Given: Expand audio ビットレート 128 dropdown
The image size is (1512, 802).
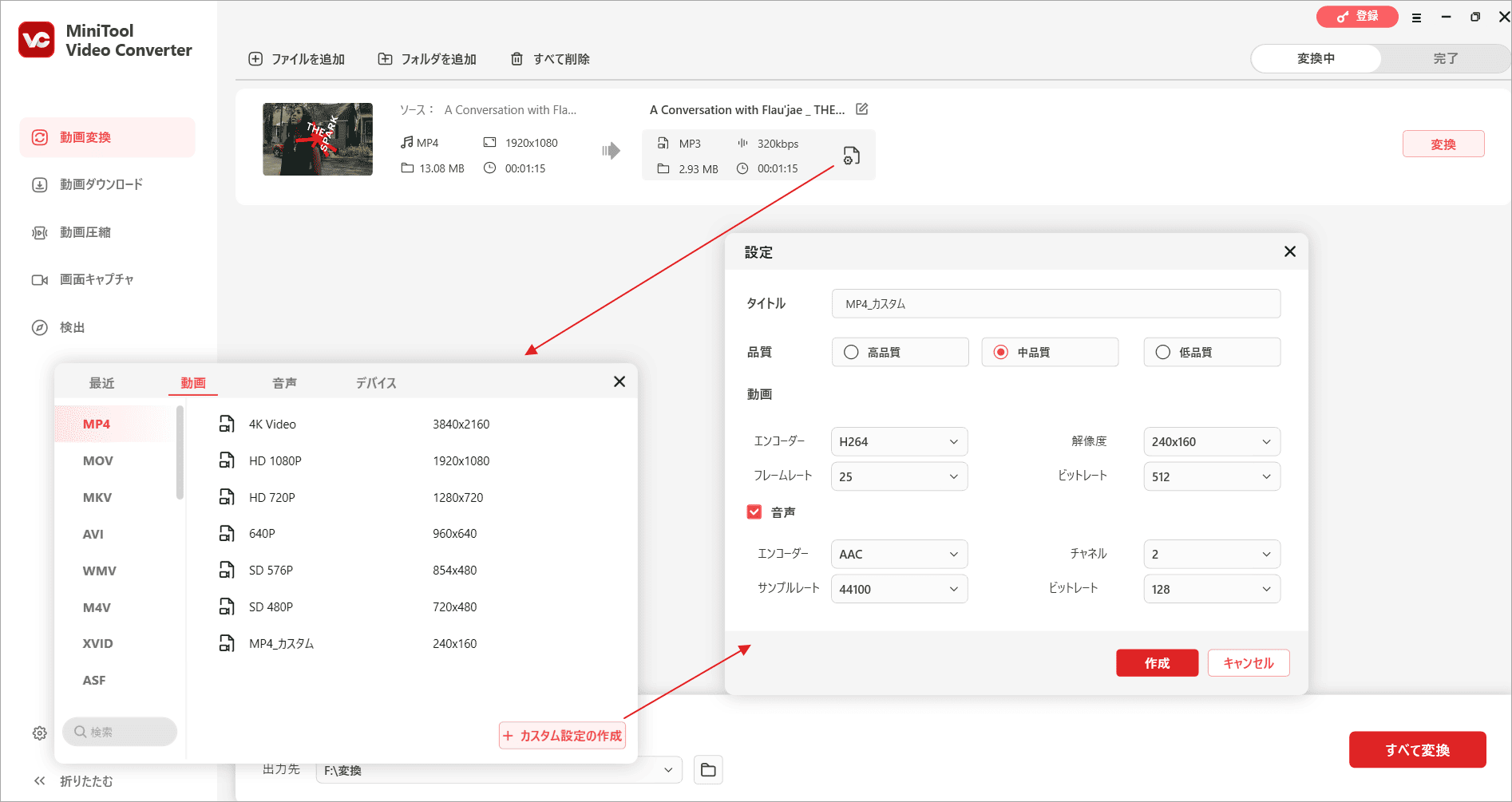Looking at the screenshot, I should (1212, 589).
